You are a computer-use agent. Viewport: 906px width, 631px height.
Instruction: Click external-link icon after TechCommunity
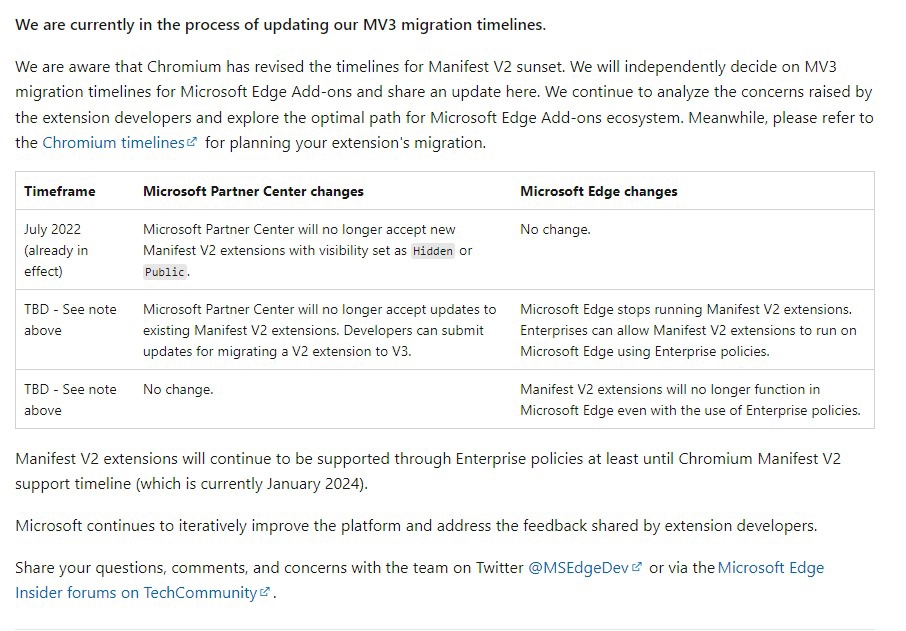click(265, 593)
